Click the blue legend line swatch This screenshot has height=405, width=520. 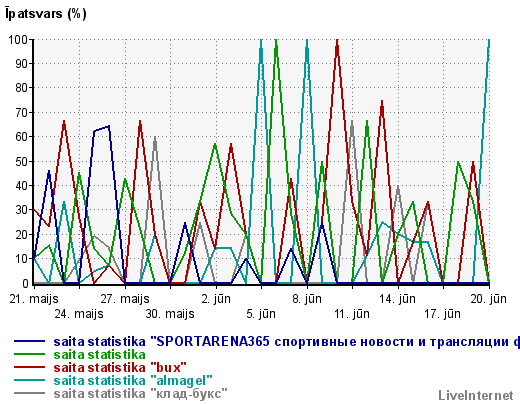coord(29,341)
